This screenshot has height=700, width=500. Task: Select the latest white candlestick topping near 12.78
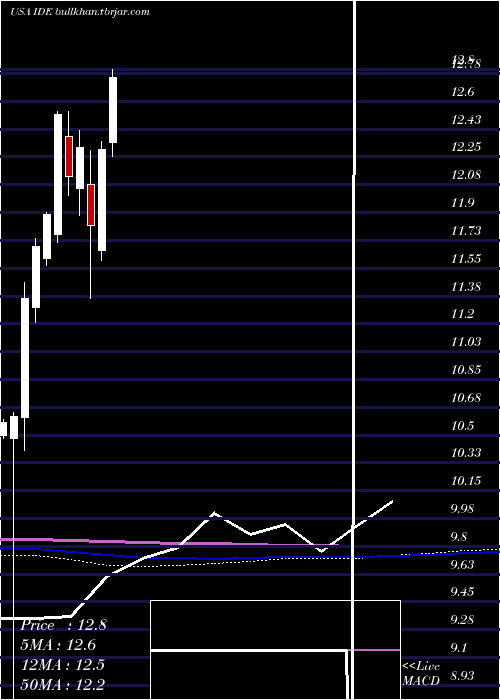coord(113,110)
